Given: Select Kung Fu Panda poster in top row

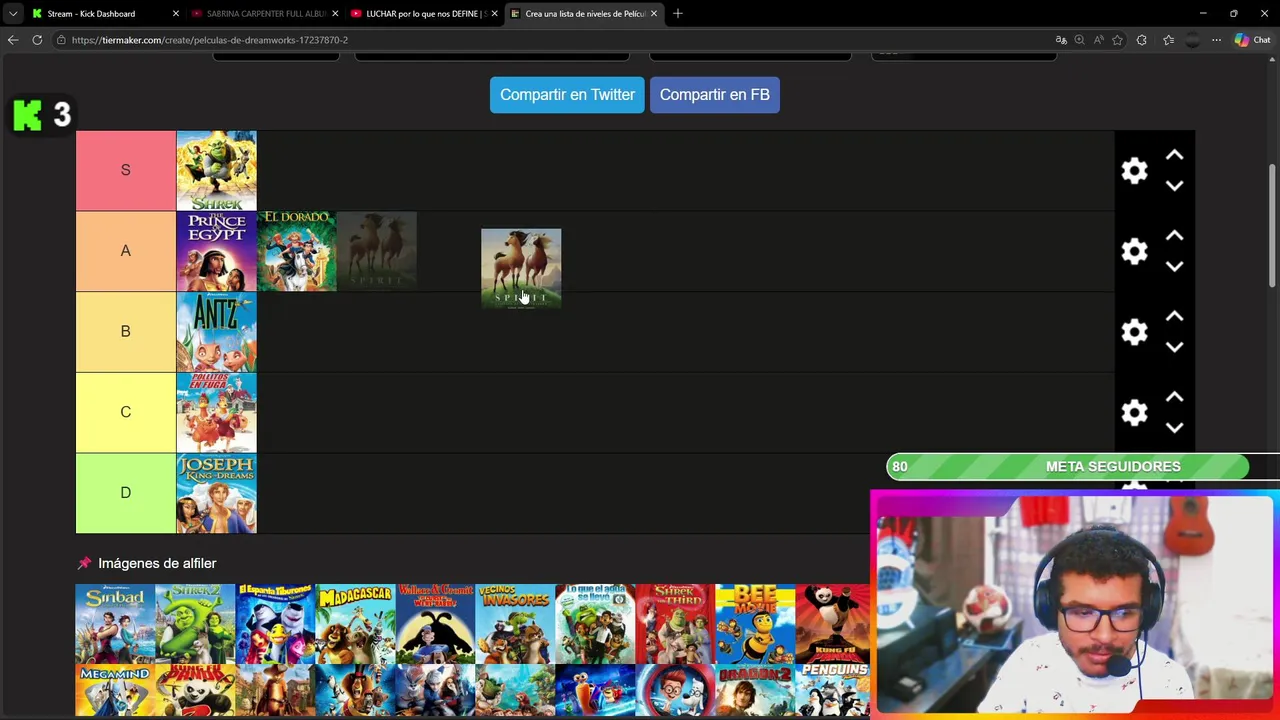Looking at the screenshot, I should click(x=832, y=624).
